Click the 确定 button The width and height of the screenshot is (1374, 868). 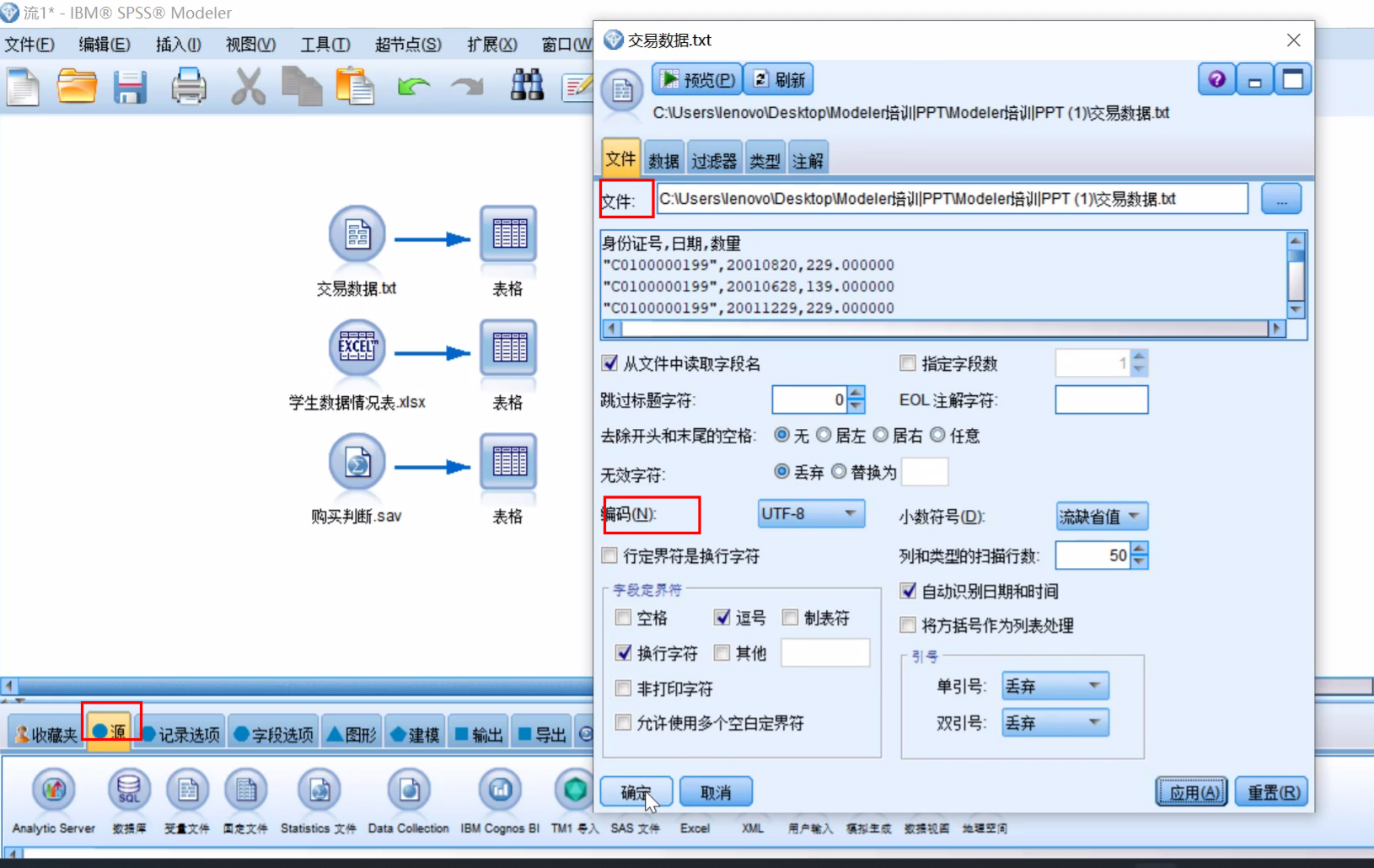pos(636,792)
